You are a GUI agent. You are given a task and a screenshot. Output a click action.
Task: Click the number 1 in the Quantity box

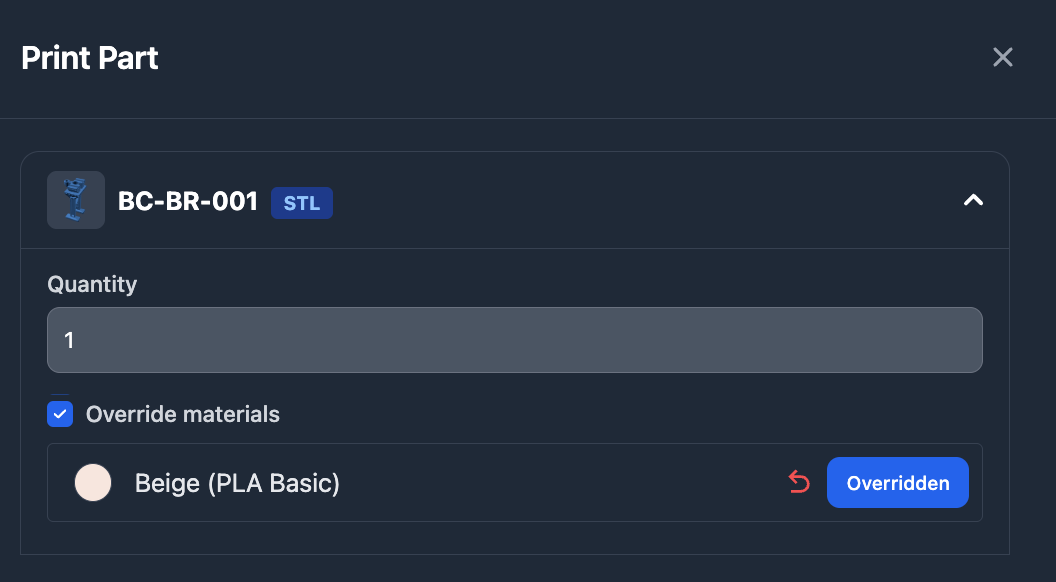coord(70,341)
